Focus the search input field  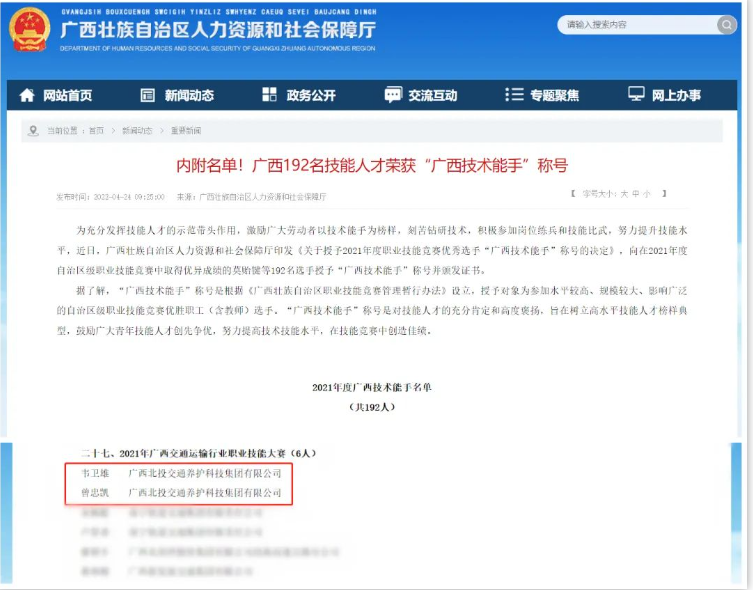[x=639, y=24]
